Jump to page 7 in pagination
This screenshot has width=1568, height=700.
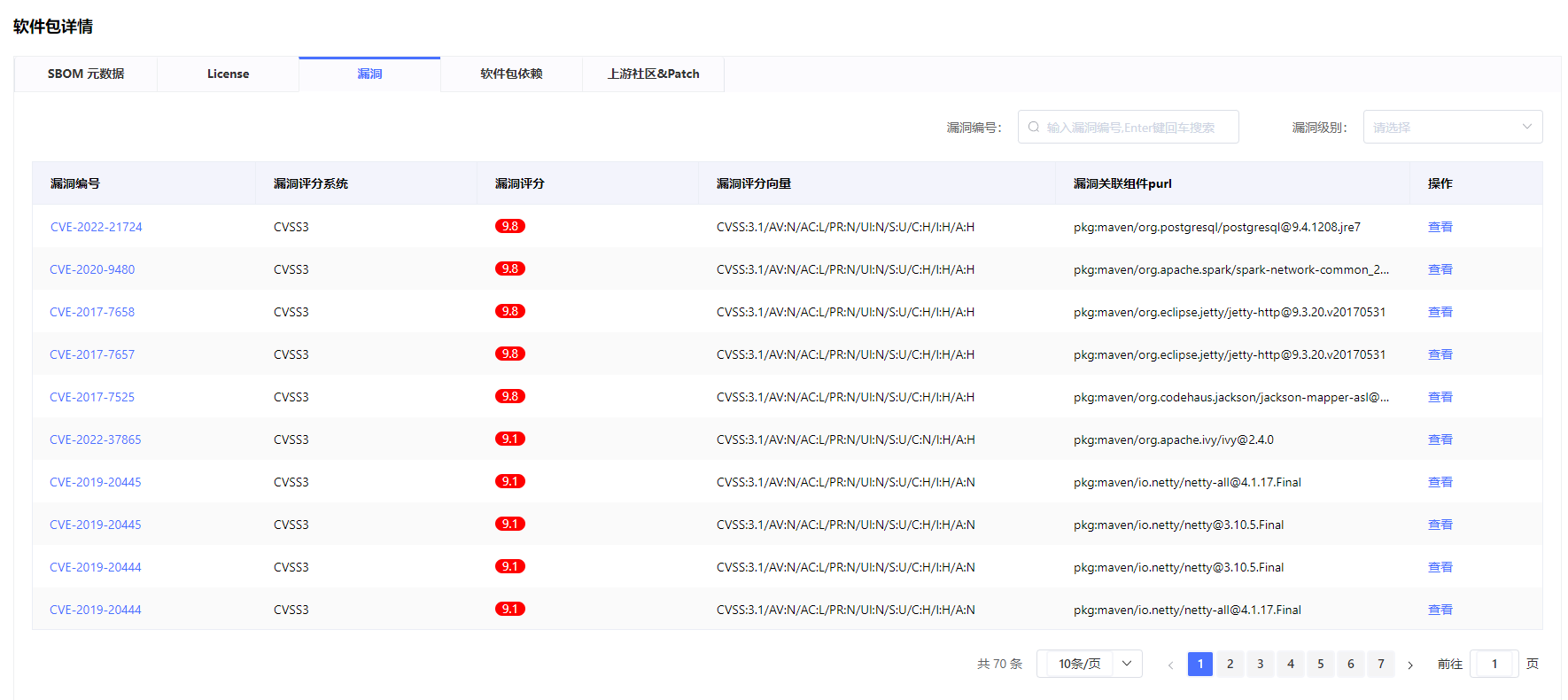point(1380,664)
